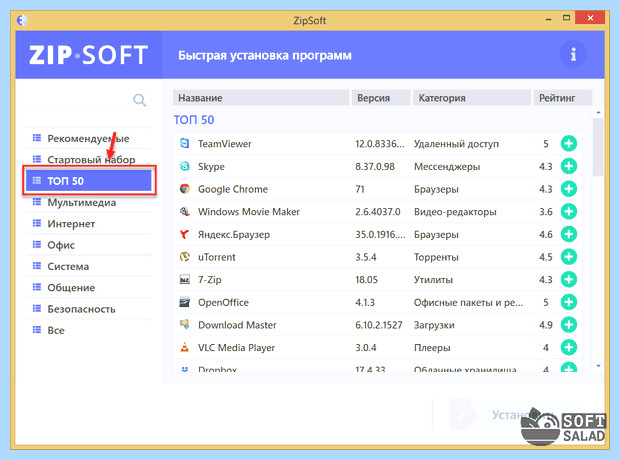Select the Download Master name text
Viewport: 620px width, 460px height.
pos(237,325)
